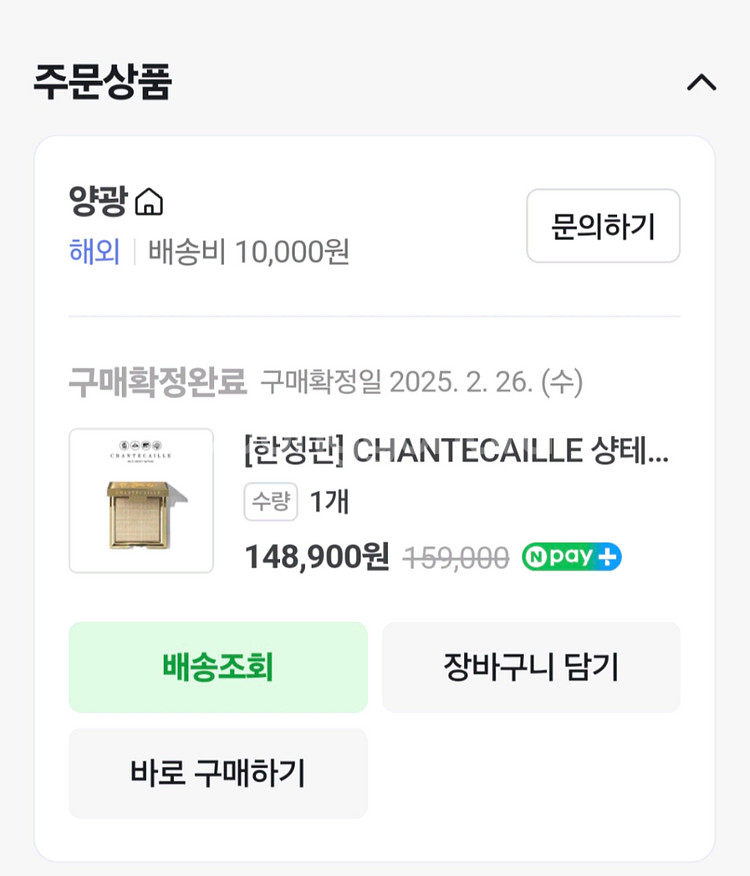Click the 구매확정일 2025. 2. 26. date
The height and width of the screenshot is (876, 750).
coord(421,382)
